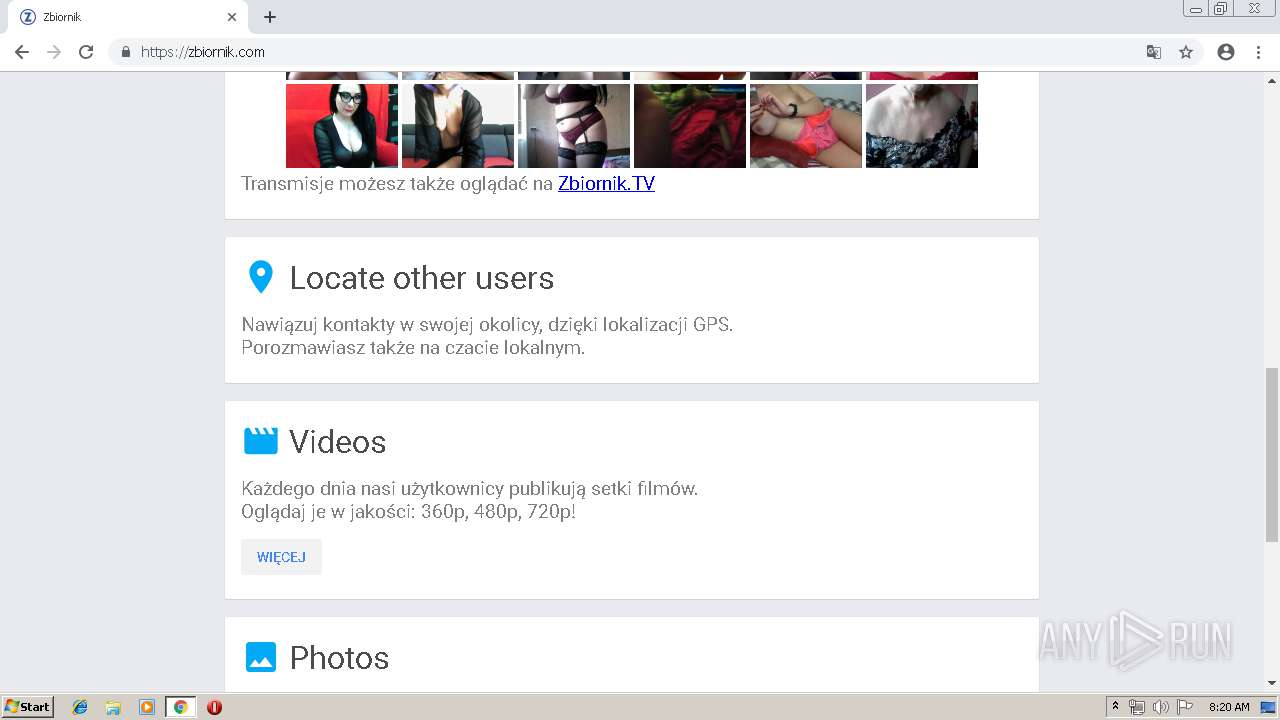Click the WIĘCEJ button under Videos
The image size is (1280, 720).
[281, 557]
